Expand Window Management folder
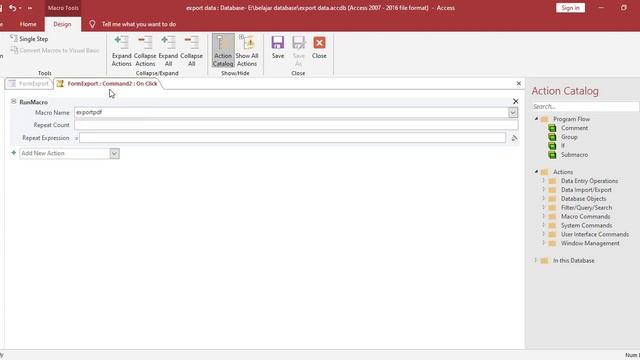This screenshot has height=360, width=640. point(543,243)
